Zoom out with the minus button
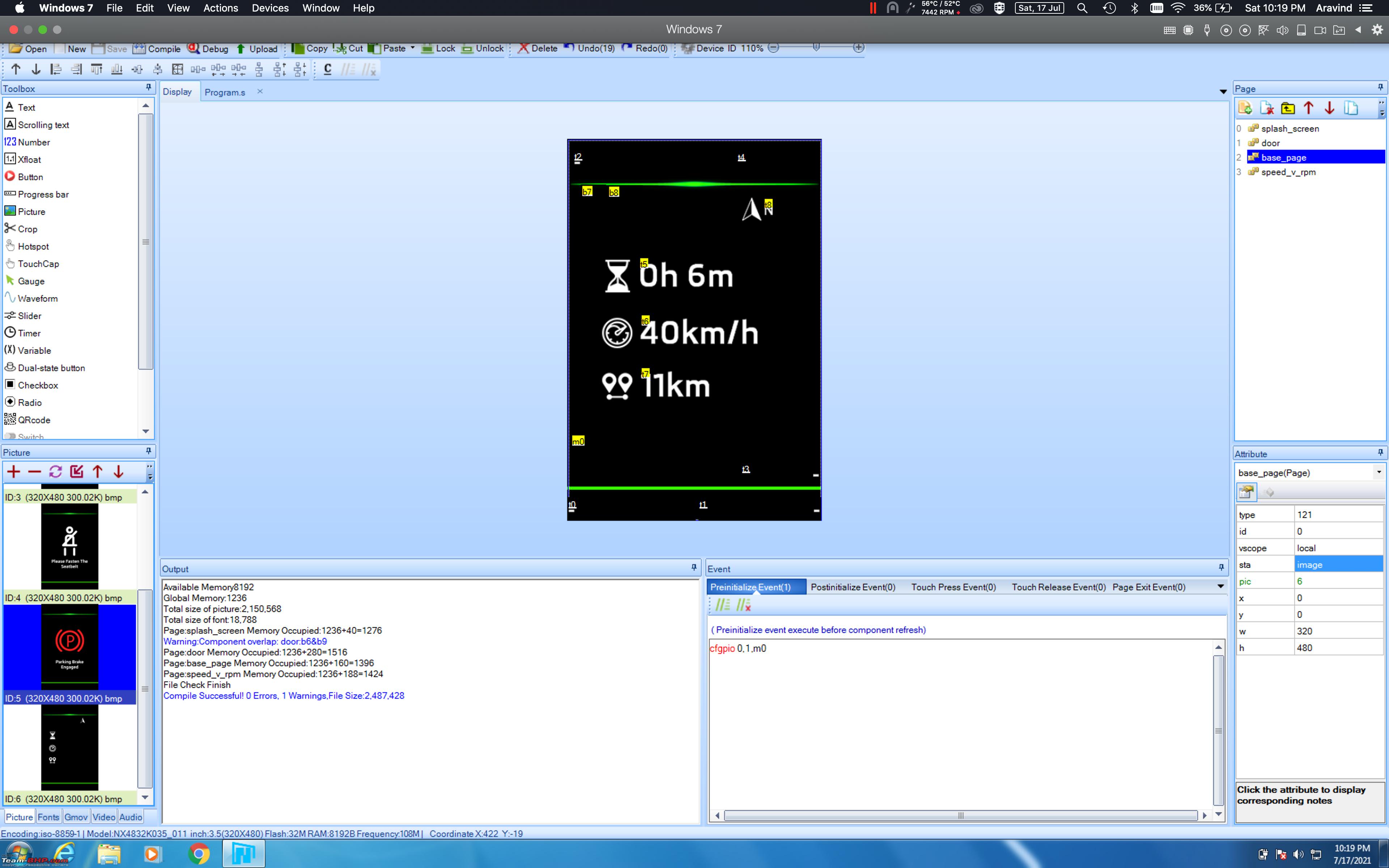This screenshot has height=868, width=1389. pyautogui.click(x=773, y=48)
